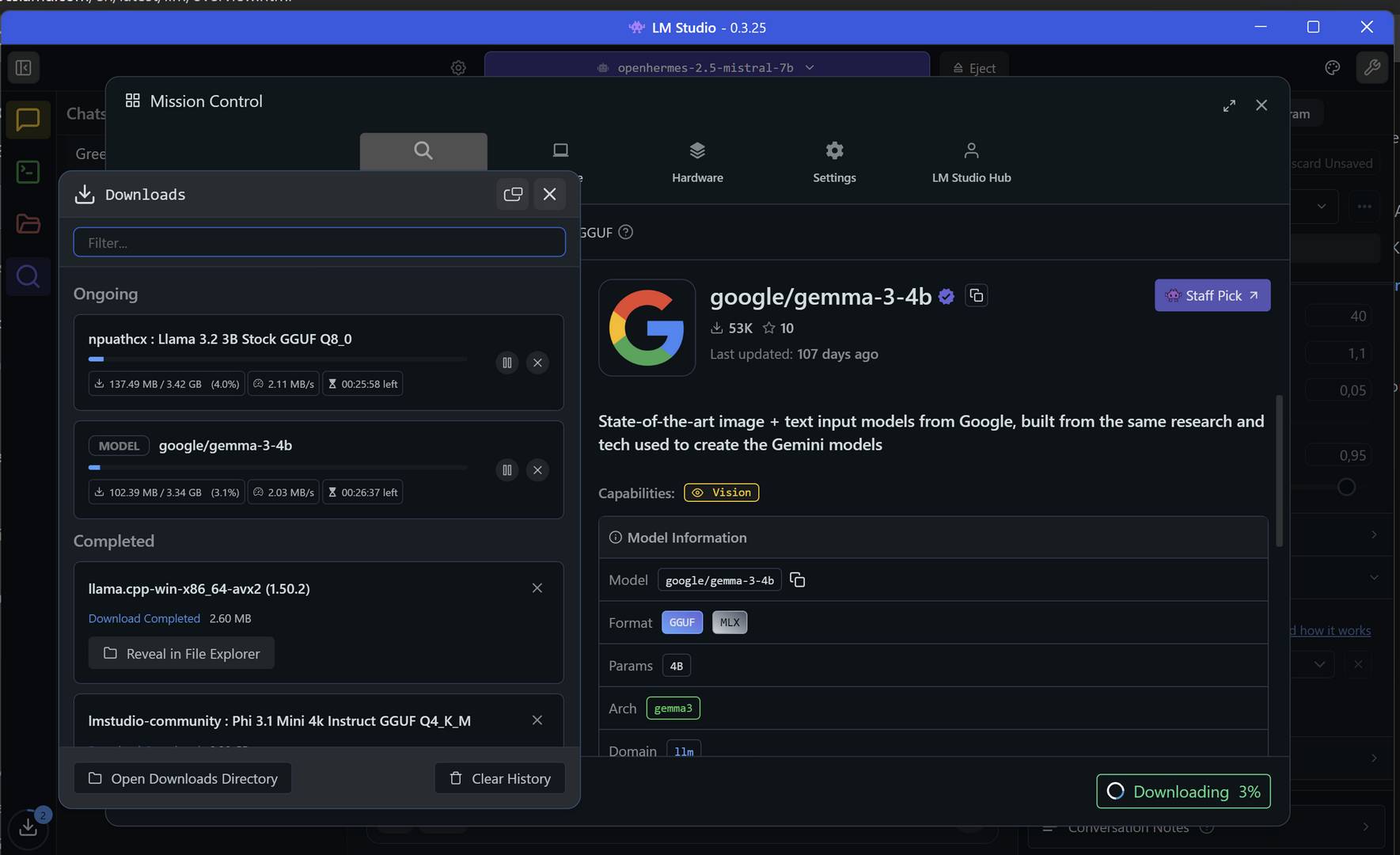Click the slider knob in right panel
The height and width of the screenshot is (855, 1400).
point(1346,487)
